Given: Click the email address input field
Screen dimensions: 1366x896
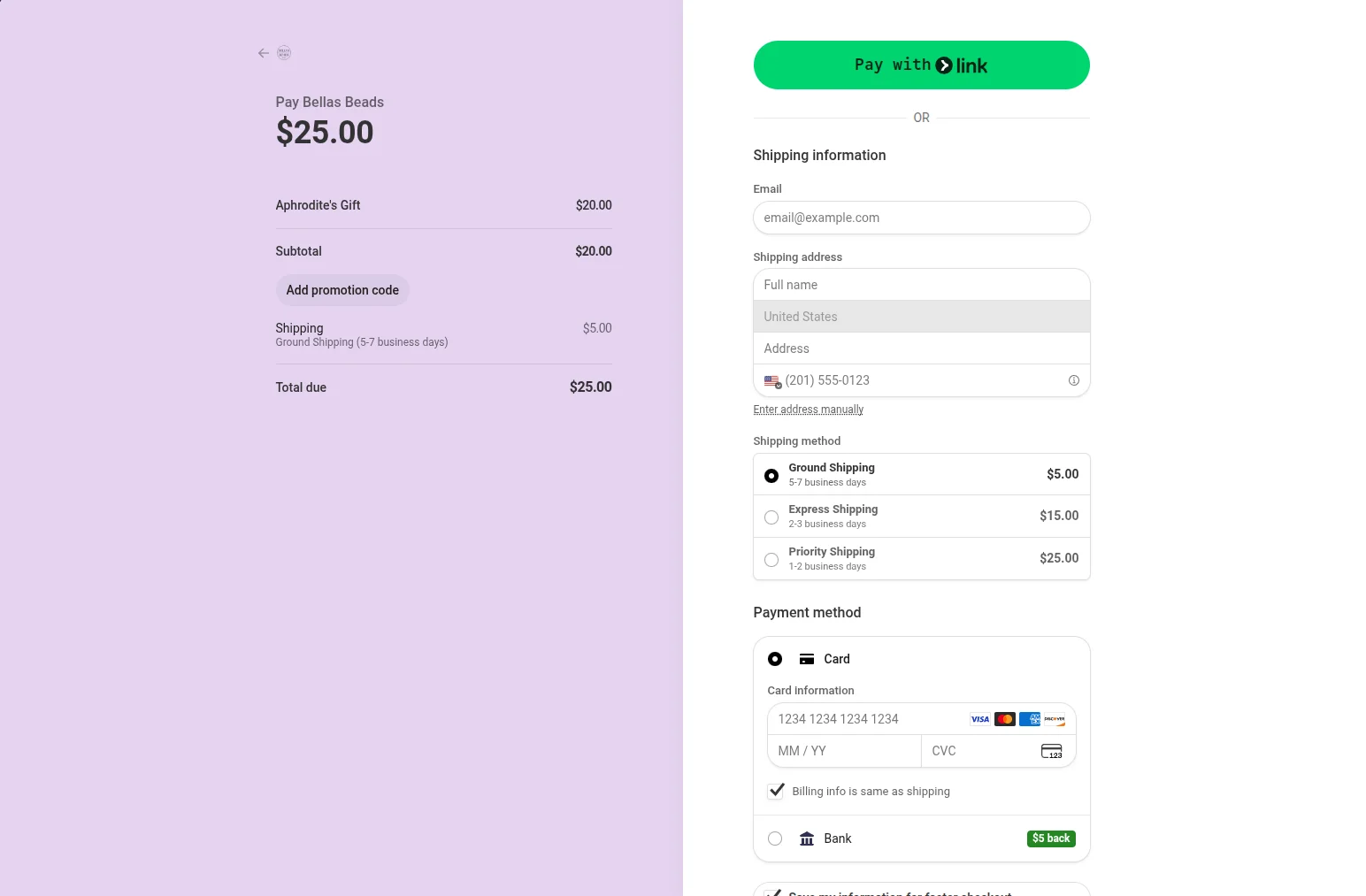Looking at the screenshot, I should click(x=921, y=218).
